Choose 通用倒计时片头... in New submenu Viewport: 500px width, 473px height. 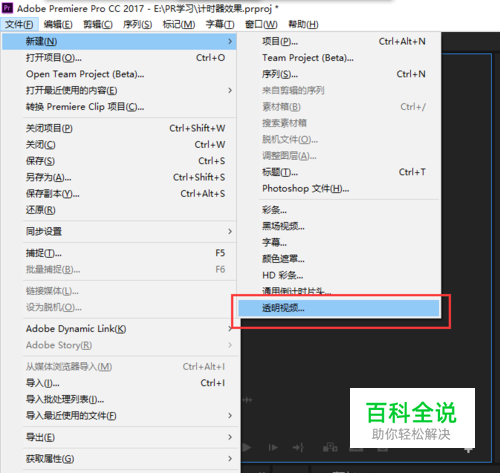339,291
